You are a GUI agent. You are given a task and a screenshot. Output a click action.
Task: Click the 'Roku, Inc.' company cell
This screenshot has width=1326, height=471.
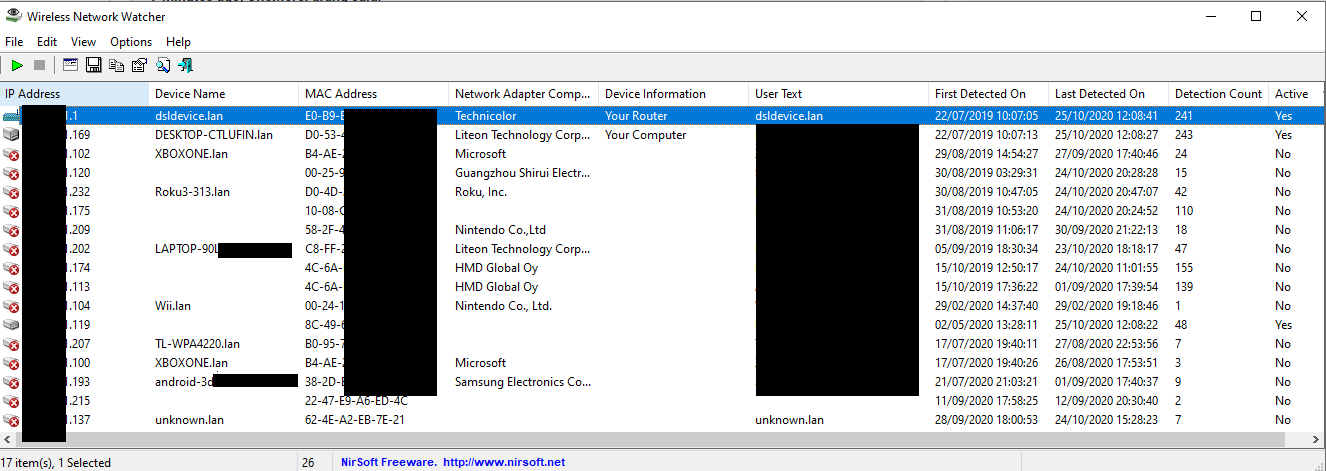tap(481, 192)
